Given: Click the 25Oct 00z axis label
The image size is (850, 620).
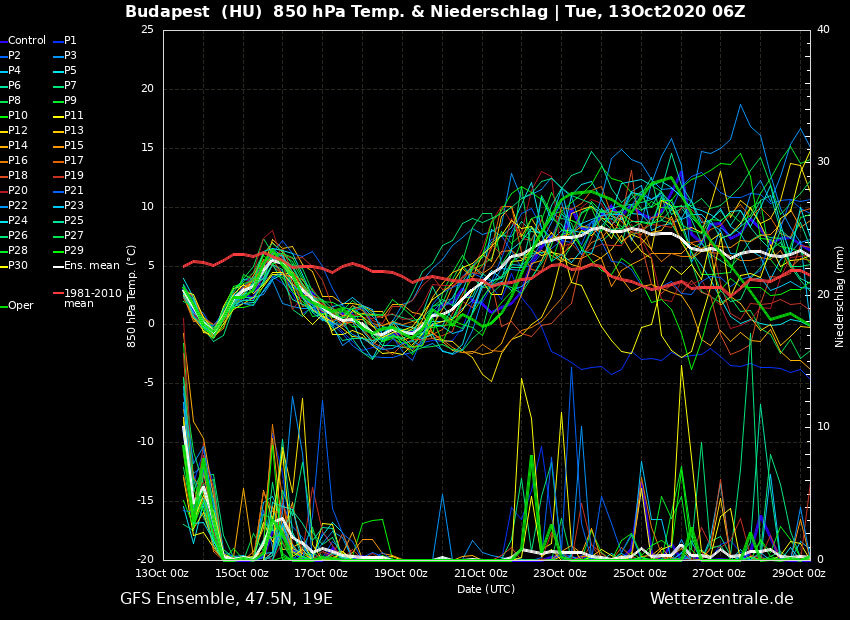Looking at the screenshot, I should tap(640, 573).
